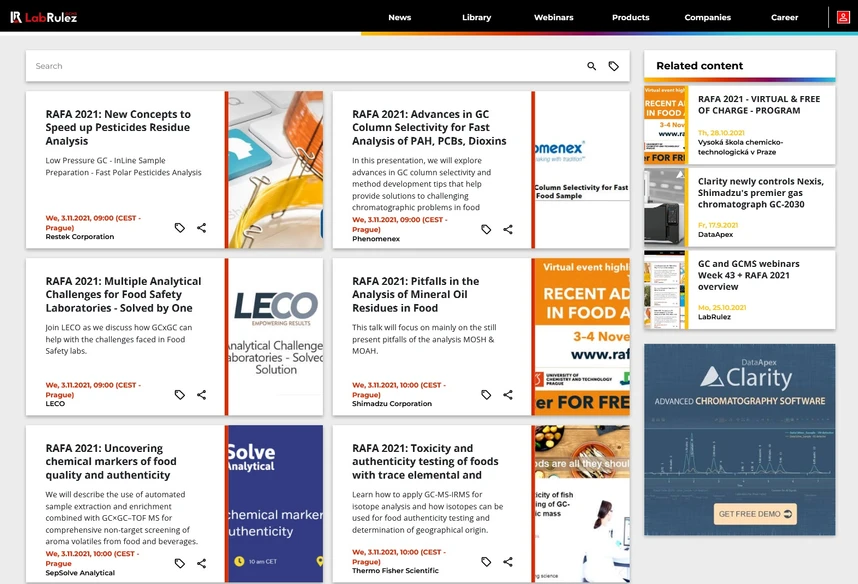Open 'RAFA 2021: Pitfalls in the Analysis of Mineral Oil' title

point(415,294)
